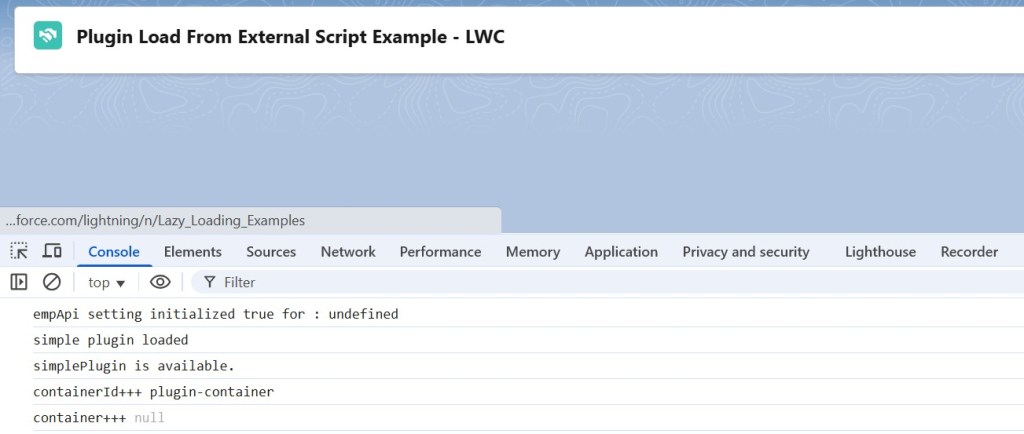The image size is (1024, 434).
Task: Click the handshake app icon in page header
Action: [47, 37]
